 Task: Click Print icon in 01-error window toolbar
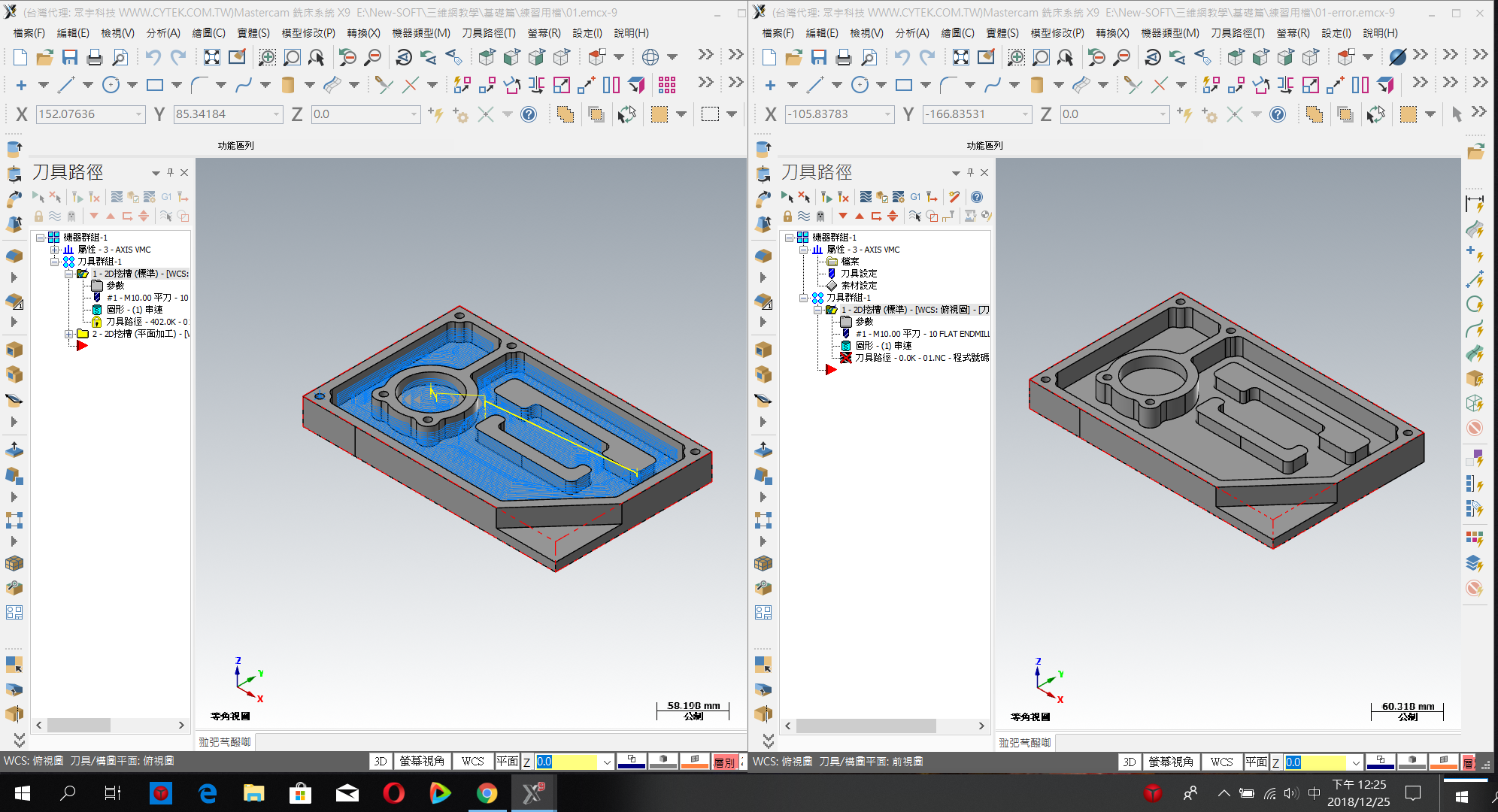(x=844, y=57)
